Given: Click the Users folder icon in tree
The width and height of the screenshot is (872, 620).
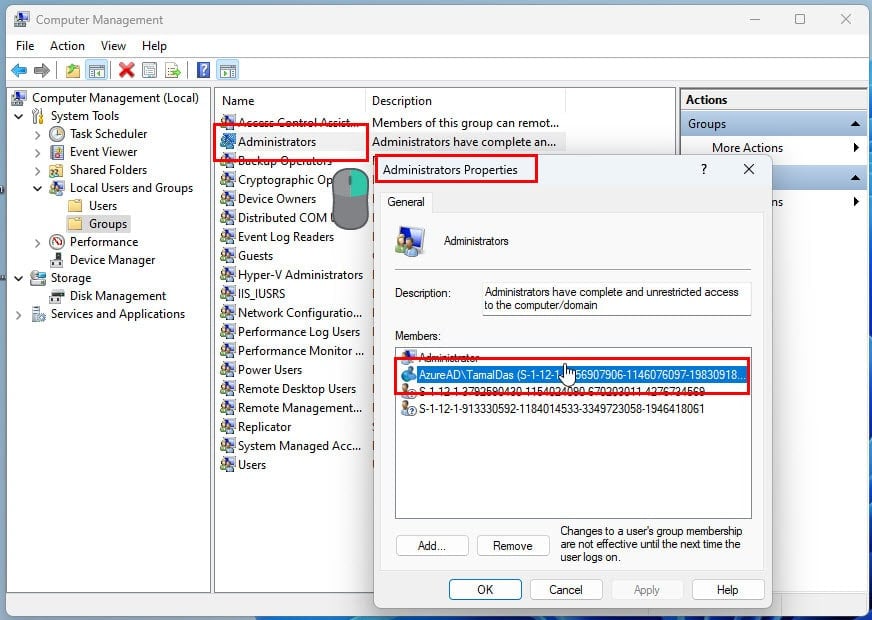Looking at the screenshot, I should pyautogui.click(x=75, y=206).
